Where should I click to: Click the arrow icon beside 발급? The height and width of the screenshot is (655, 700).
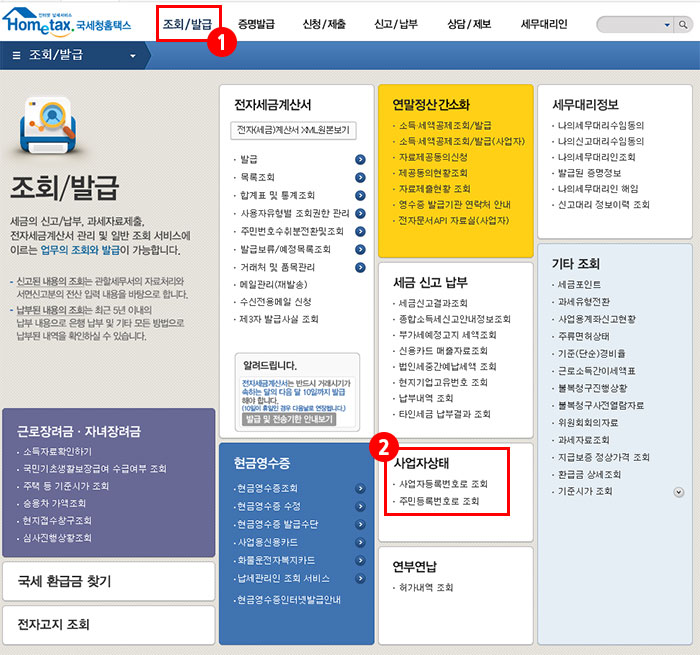pos(360,159)
